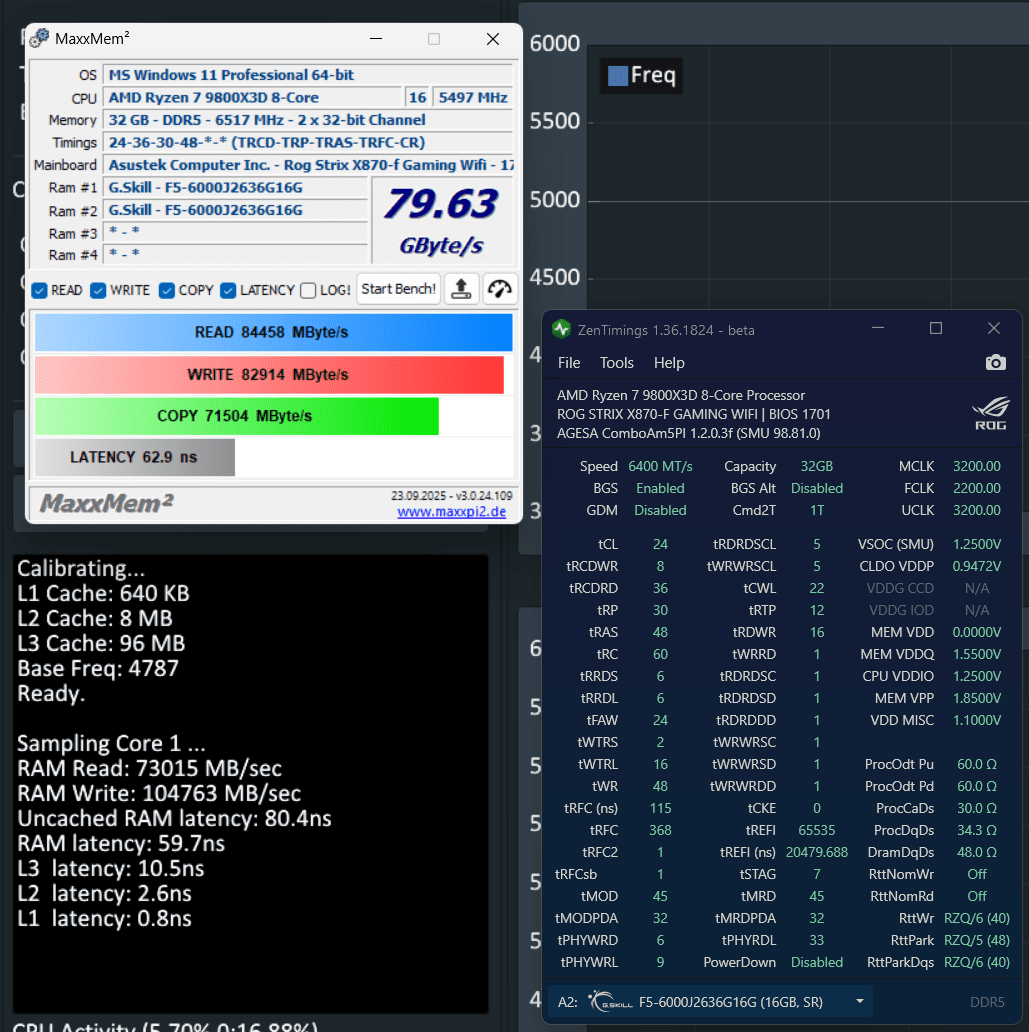This screenshot has width=1029, height=1032.
Task: Click the tRFC value 368
Action: click(660, 830)
